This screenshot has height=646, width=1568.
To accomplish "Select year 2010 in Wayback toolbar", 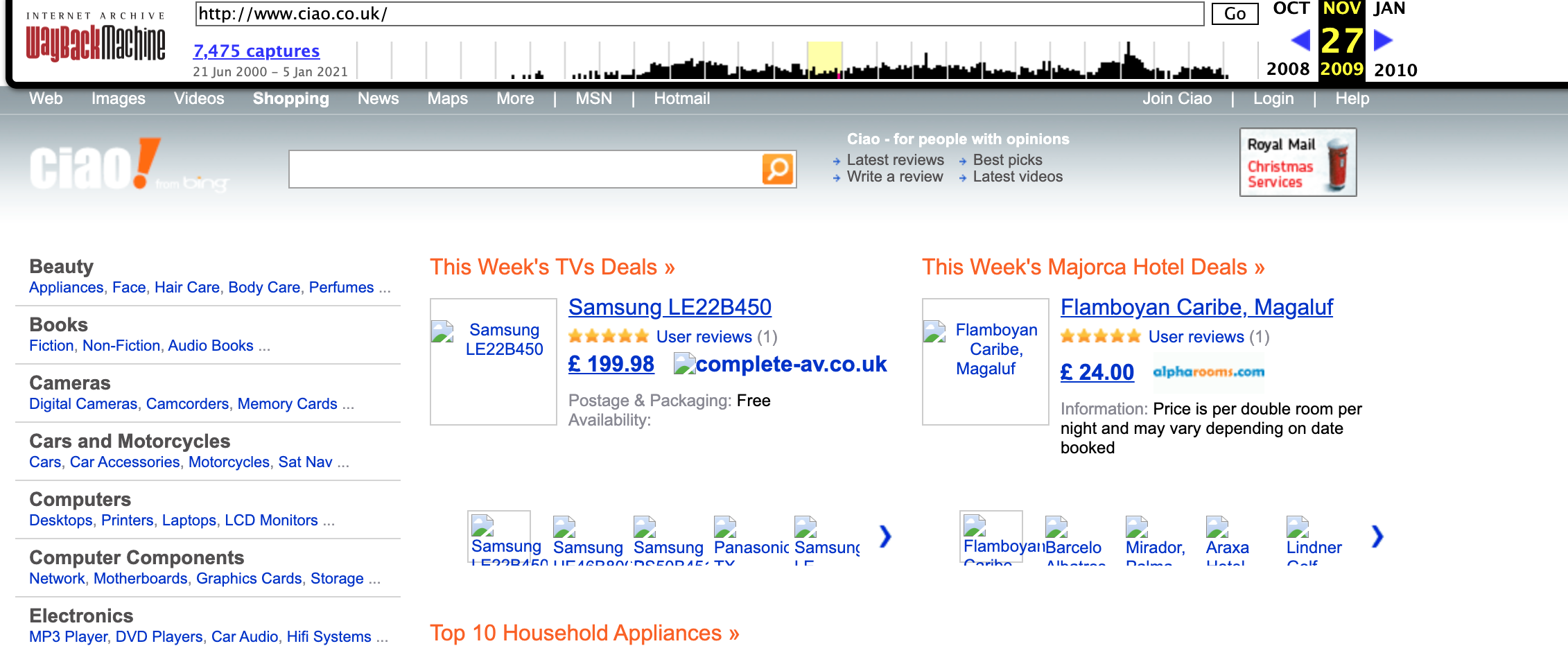I will (1395, 70).
